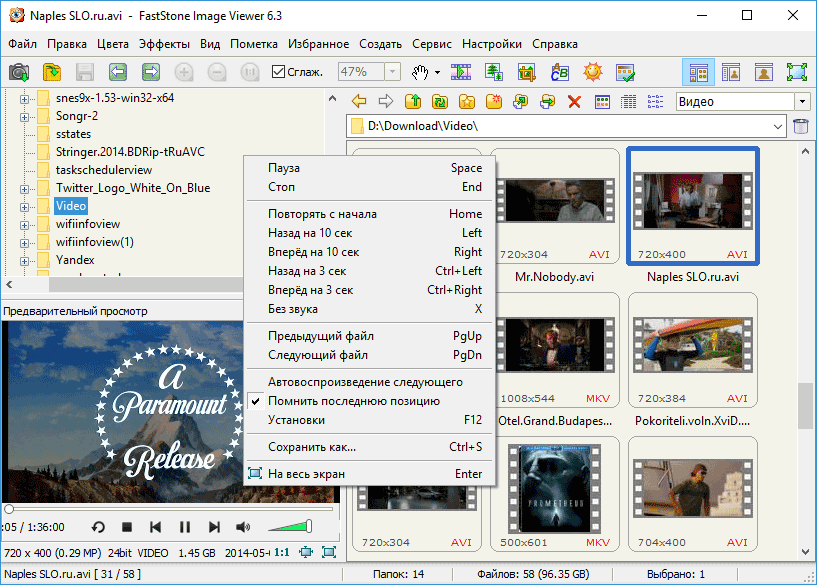Choose Установки in context menu
817x585 pixels.
click(x=370, y=420)
